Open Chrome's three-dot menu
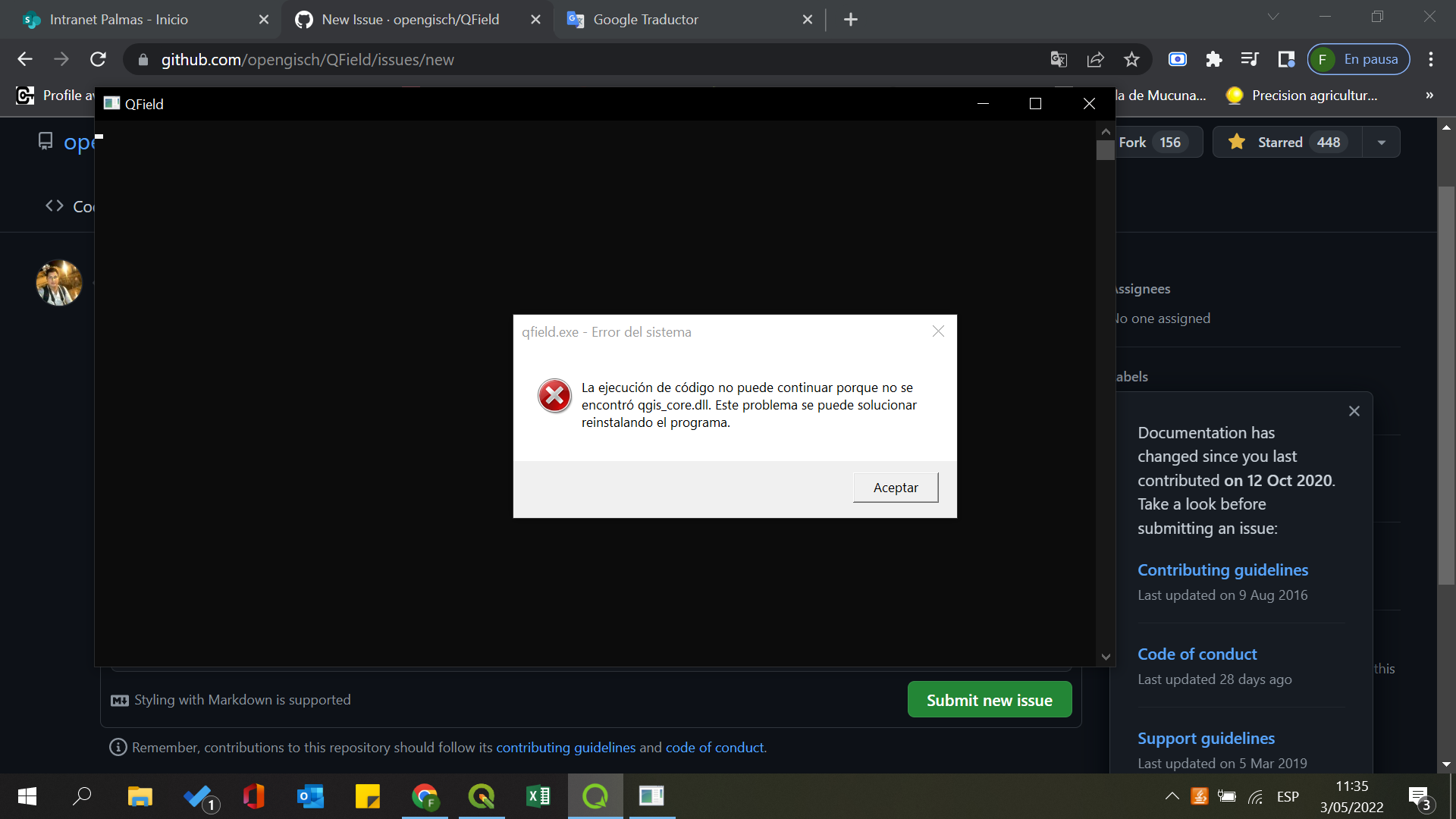Viewport: 1456px width, 819px height. click(1432, 59)
